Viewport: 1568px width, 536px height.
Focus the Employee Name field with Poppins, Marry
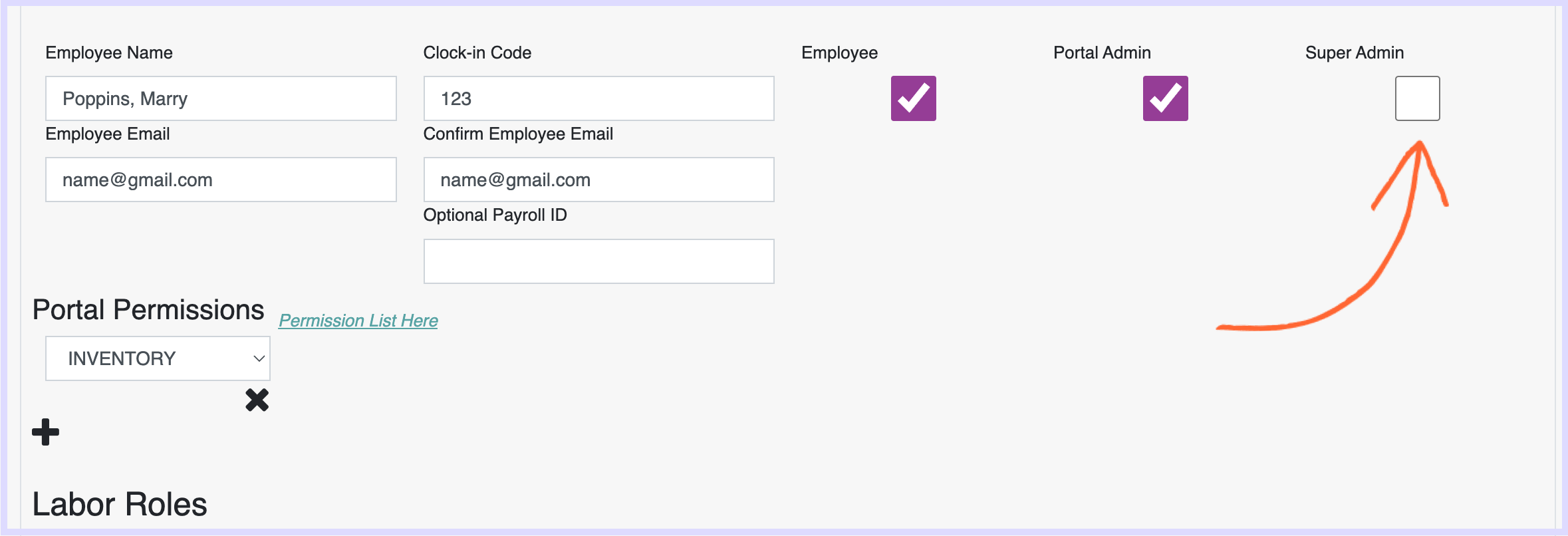tap(221, 98)
